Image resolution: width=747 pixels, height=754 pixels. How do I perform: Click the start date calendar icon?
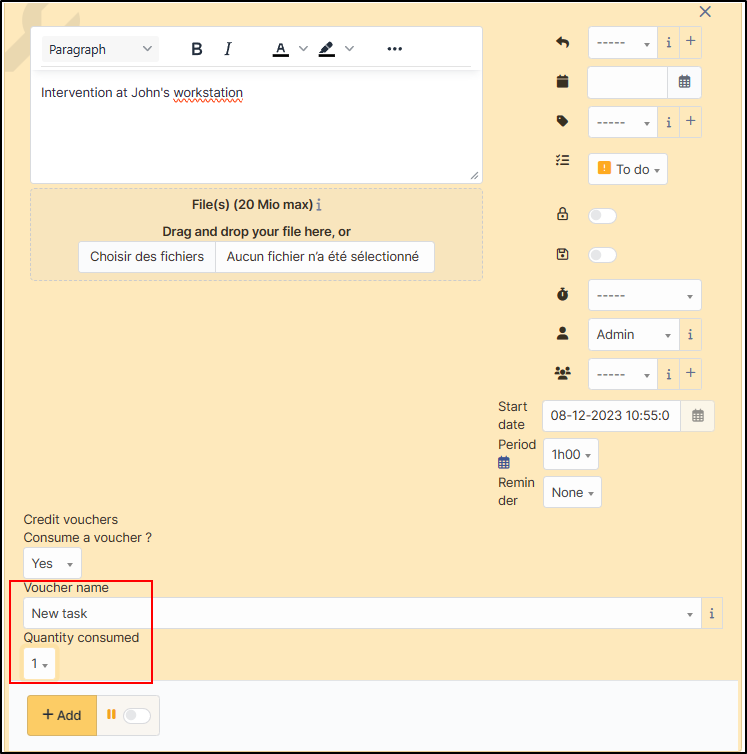click(697, 415)
